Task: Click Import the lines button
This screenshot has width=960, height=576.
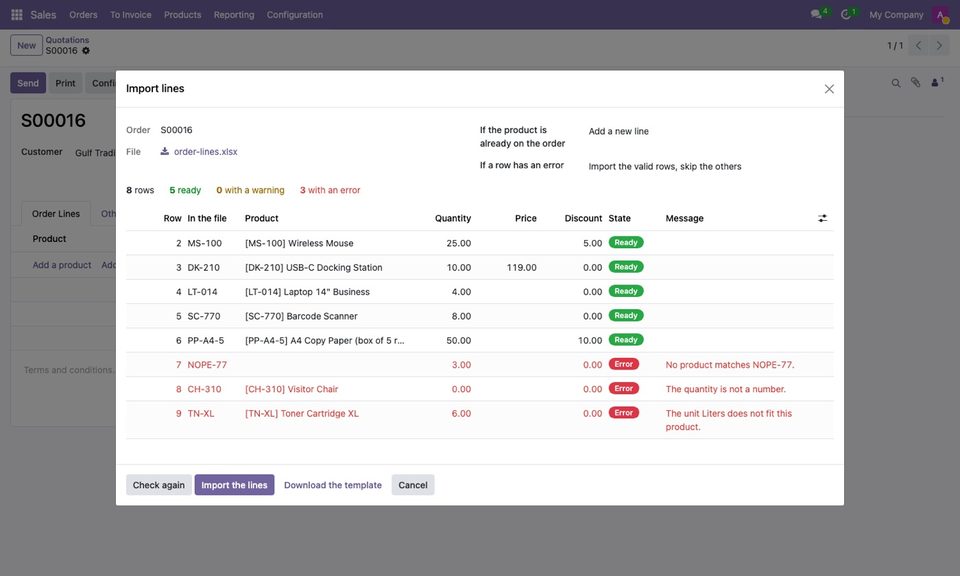Action: click(x=234, y=485)
